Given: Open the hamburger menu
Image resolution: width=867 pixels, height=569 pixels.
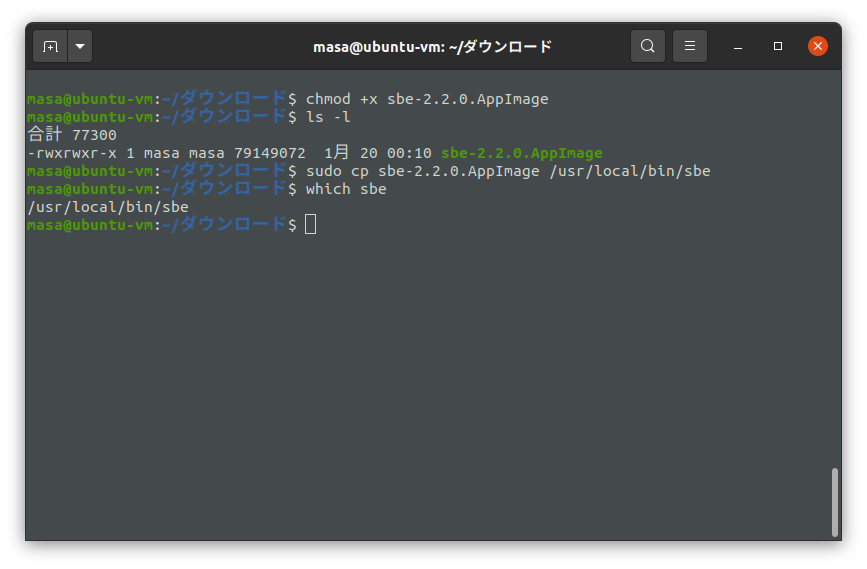Looking at the screenshot, I should pos(690,46).
